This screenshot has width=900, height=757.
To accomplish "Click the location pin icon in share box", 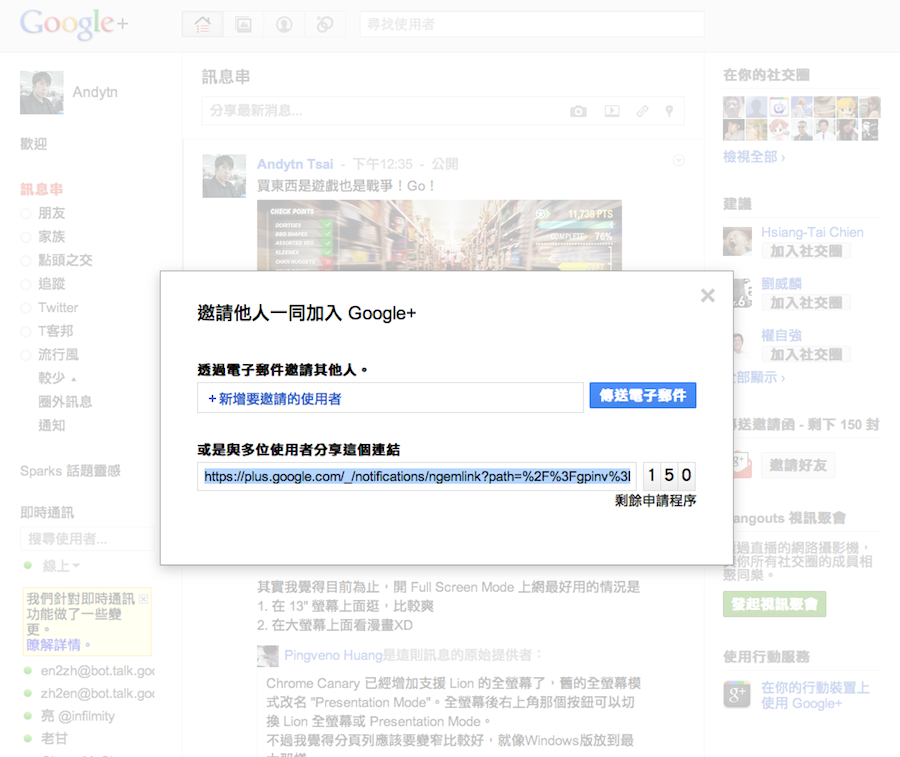I will pyautogui.click(x=669, y=111).
